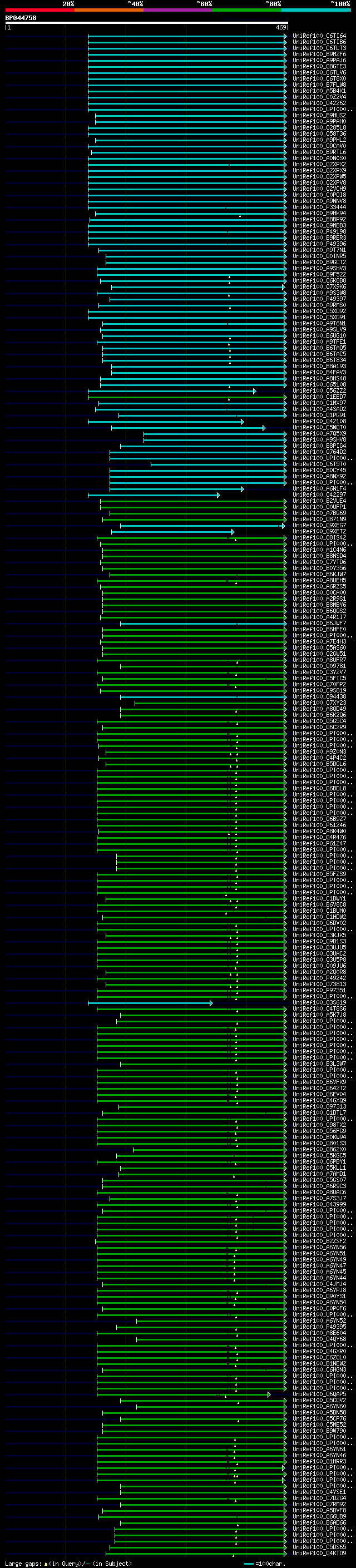The height and width of the screenshot is (1568, 356).
Task: Click the cyan ~100% identity legend segment
Action: pyautogui.click(x=315, y=10)
